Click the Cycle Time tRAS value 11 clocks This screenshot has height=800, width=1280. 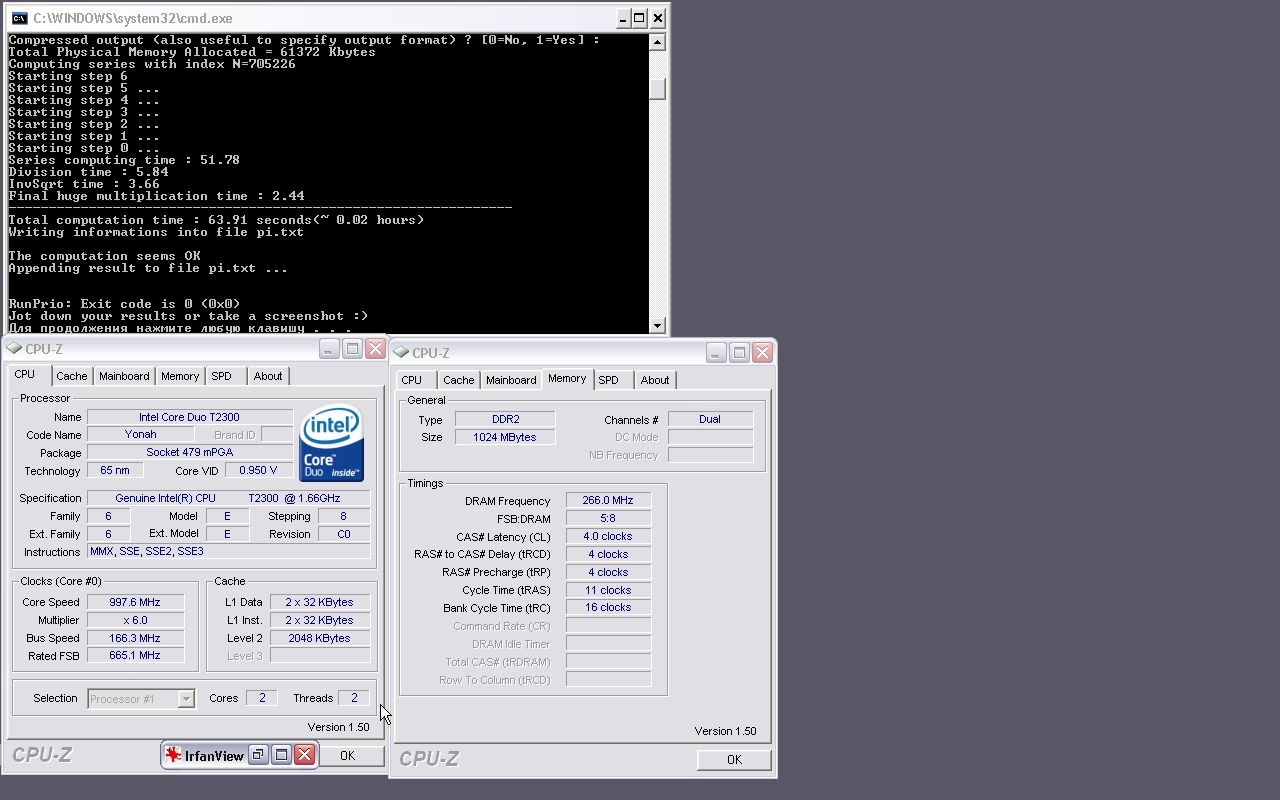[608, 590]
